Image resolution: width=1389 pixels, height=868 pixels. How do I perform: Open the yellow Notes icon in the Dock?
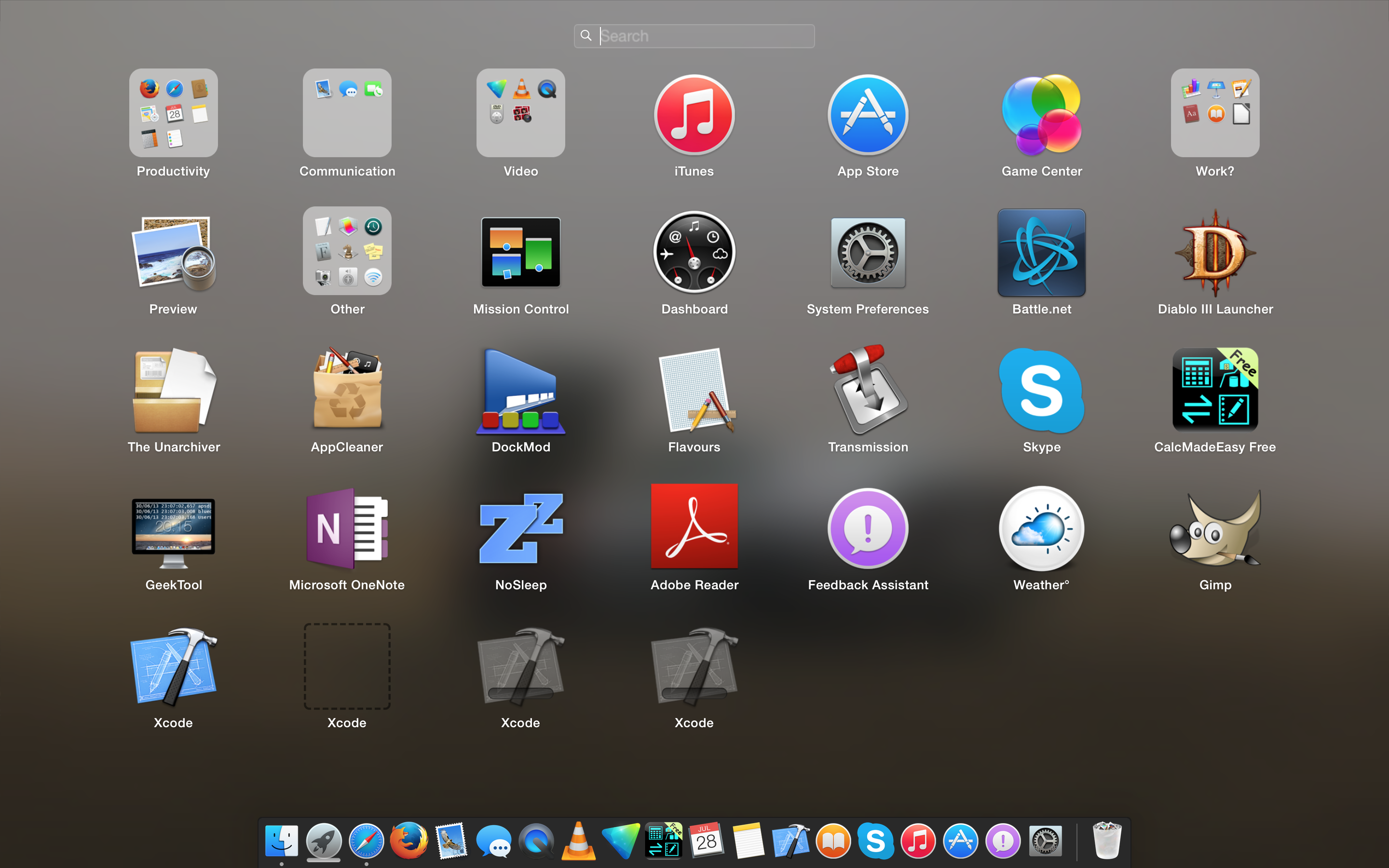point(749,841)
